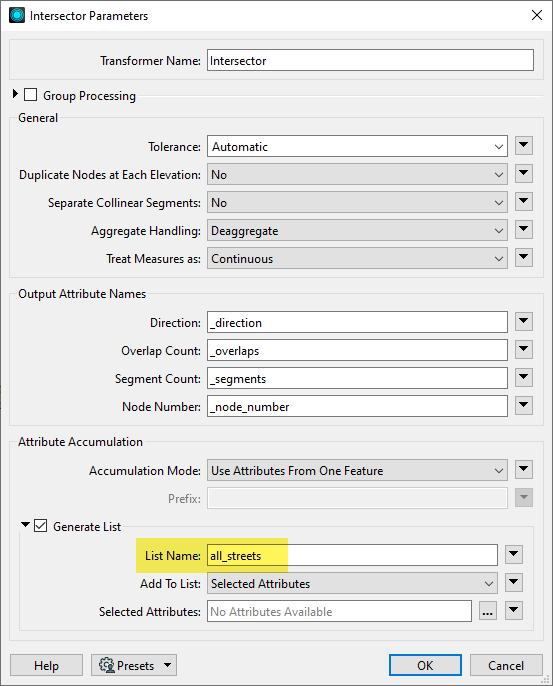Image resolution: width=553 pixels, height=686 pixels.
Task: Open Separate Collinear Segments dropdown
Action: coord(357,203)
